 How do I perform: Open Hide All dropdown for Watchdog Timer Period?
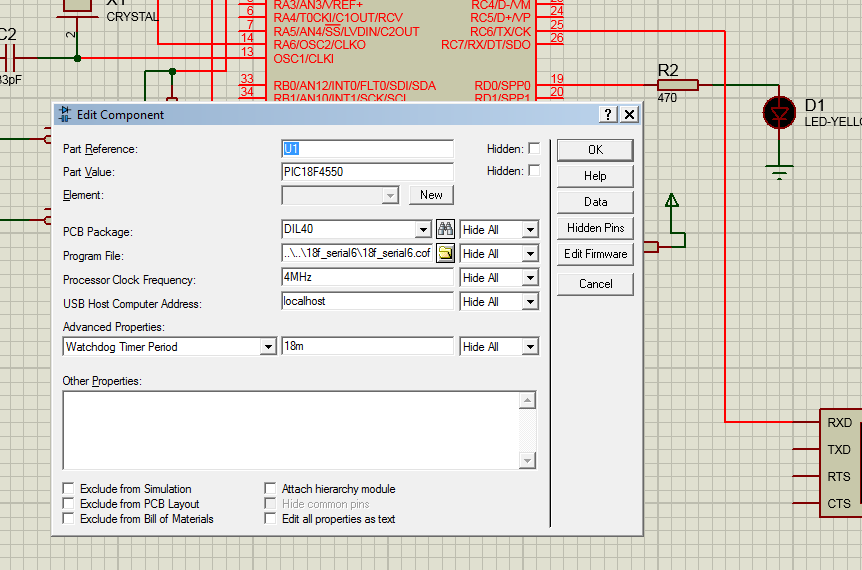click(x=530, y=346)
